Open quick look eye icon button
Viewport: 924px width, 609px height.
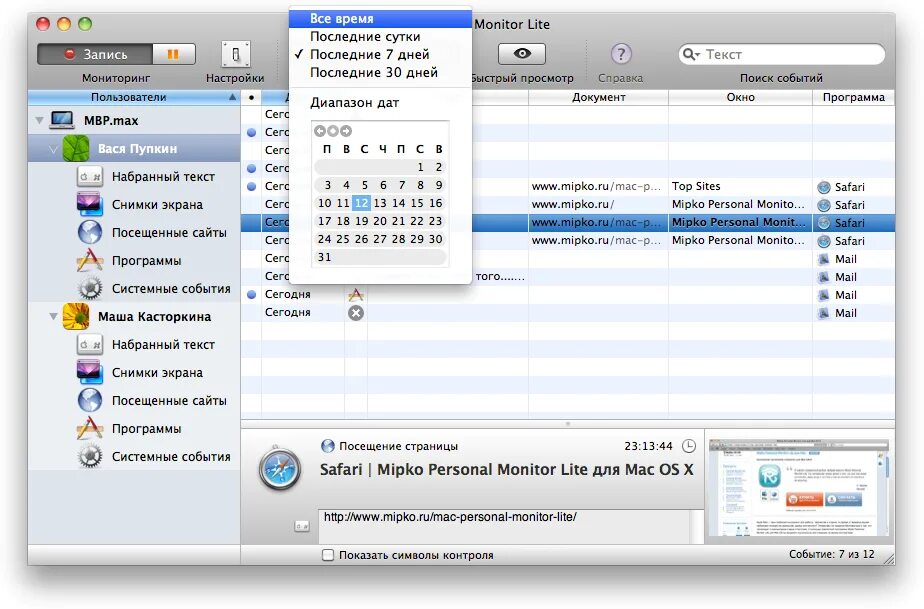pyautogui.click(x=522, y=54)
